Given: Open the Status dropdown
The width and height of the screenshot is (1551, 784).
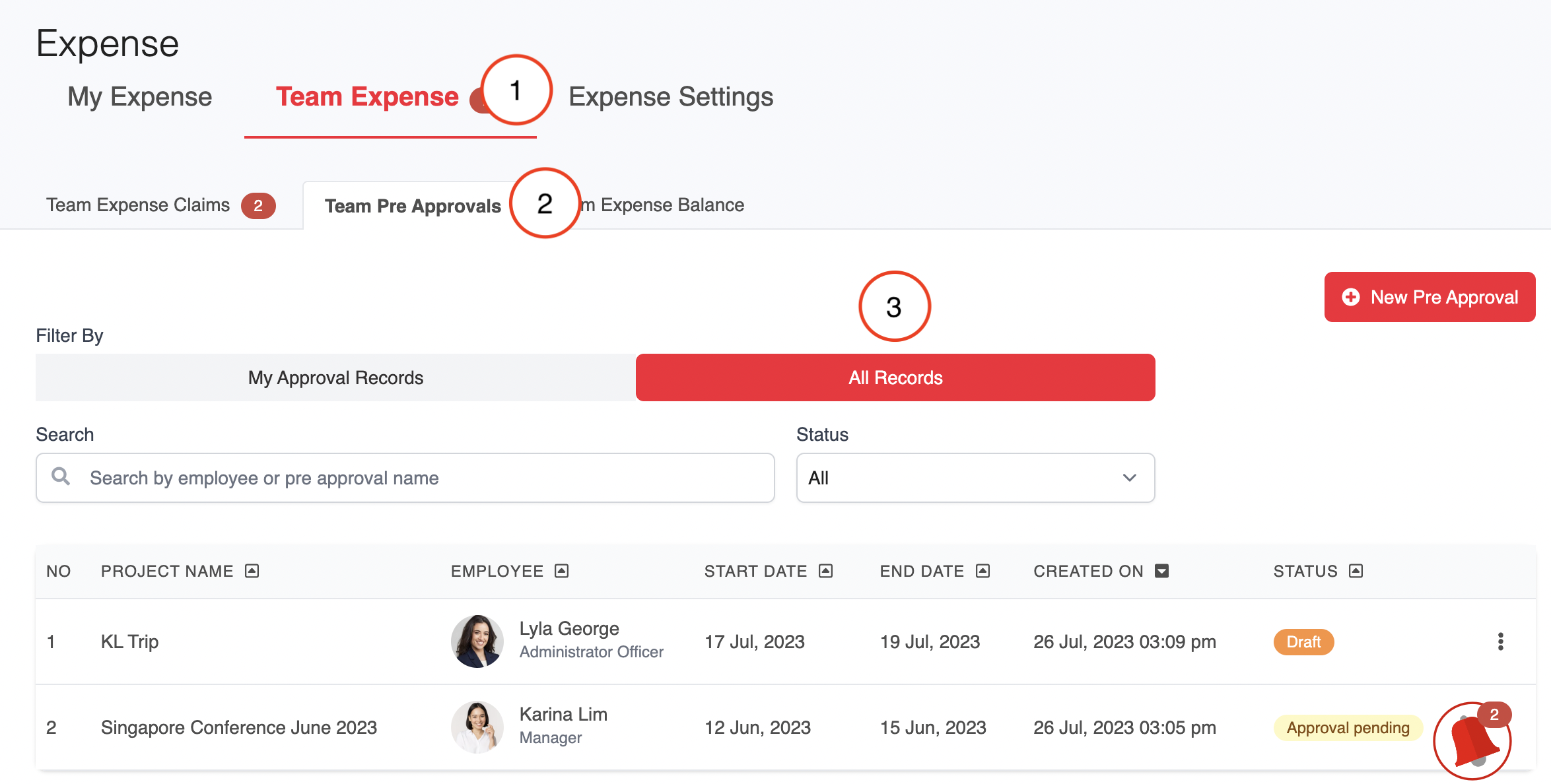Looking at the screenshot, I should [975, 478].
